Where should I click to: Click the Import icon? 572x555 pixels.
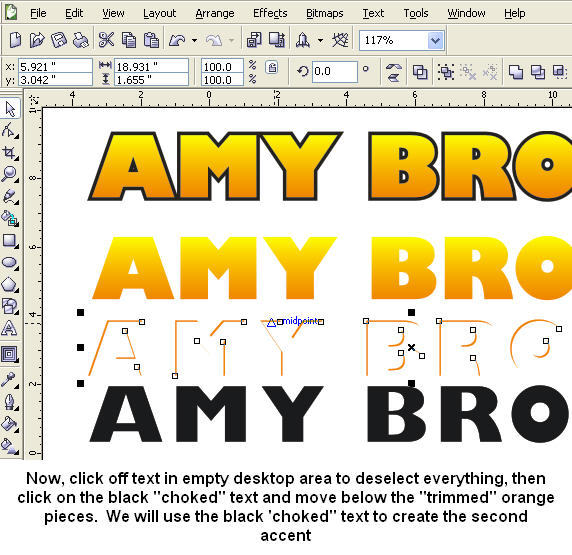(254, 40)
